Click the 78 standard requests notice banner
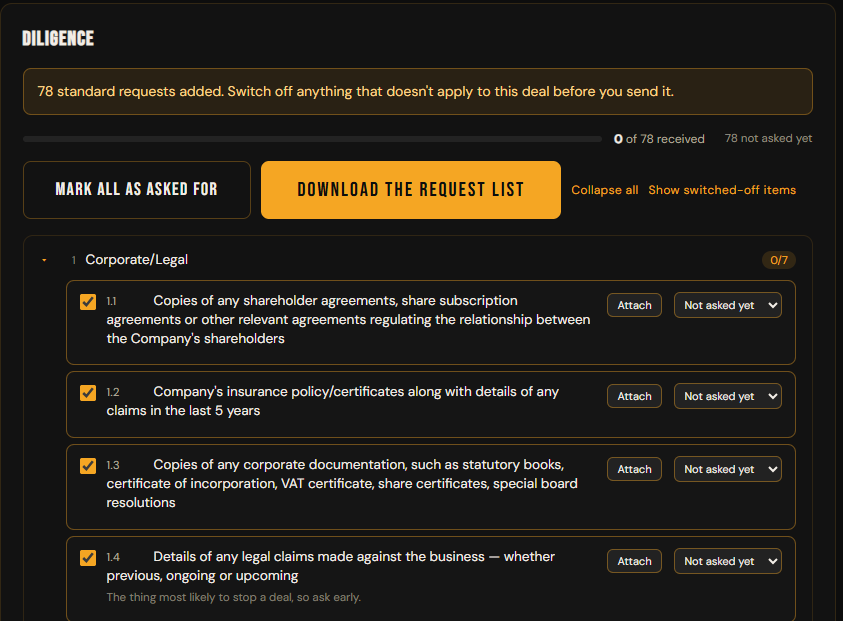The image size is (843, 621). tap(418, 91)
